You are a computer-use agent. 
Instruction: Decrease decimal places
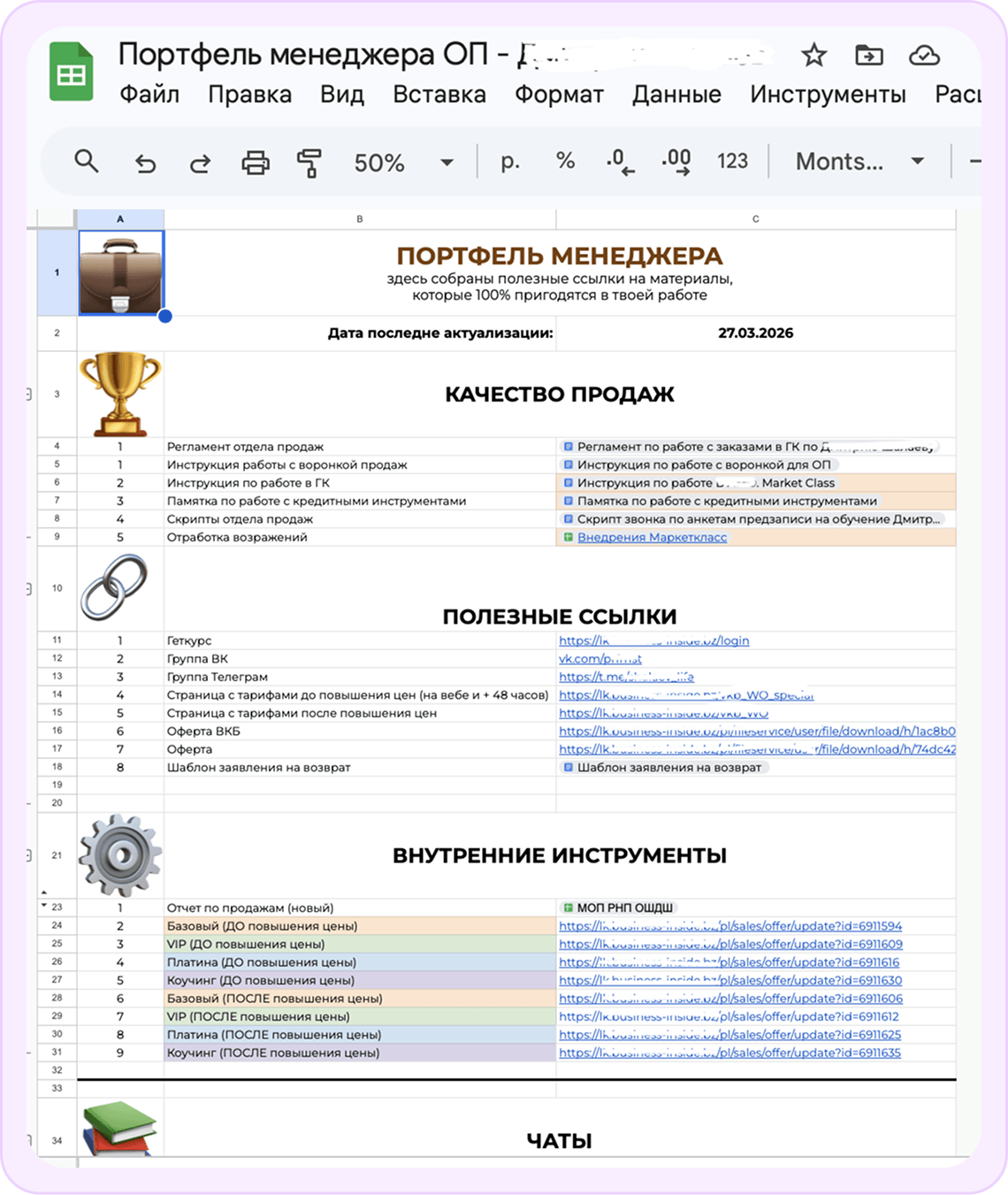620,162
